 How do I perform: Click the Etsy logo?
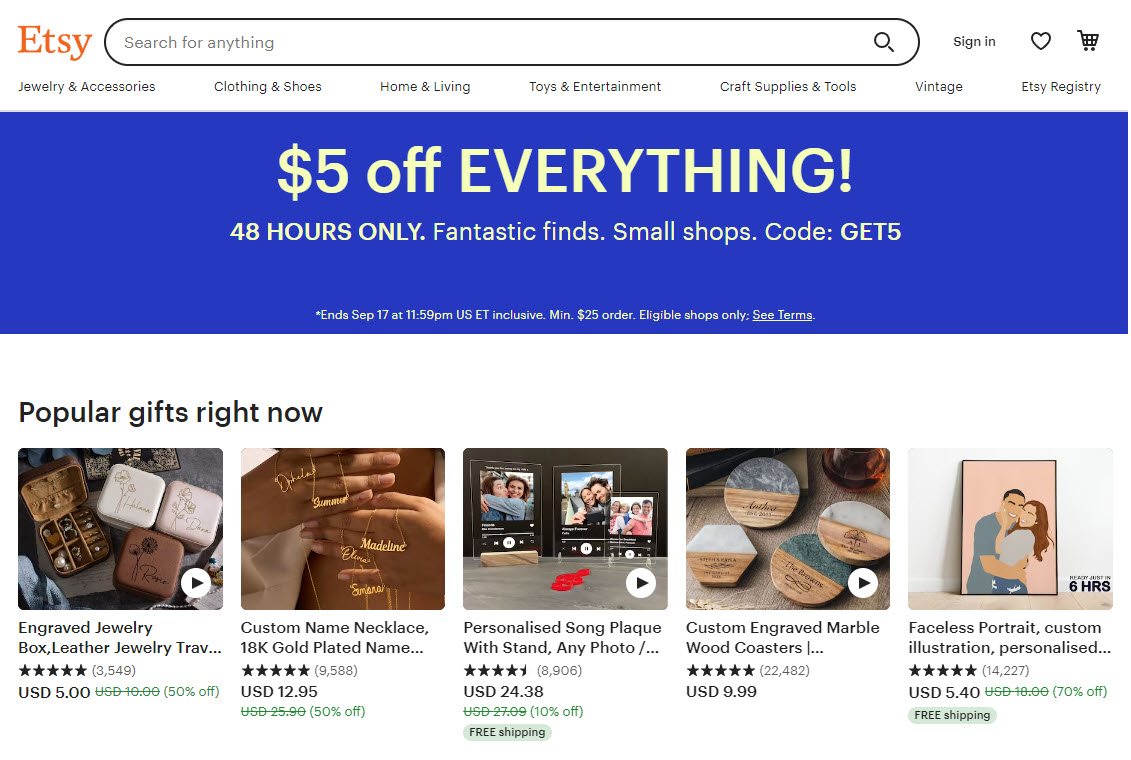(x=54, y=42)
